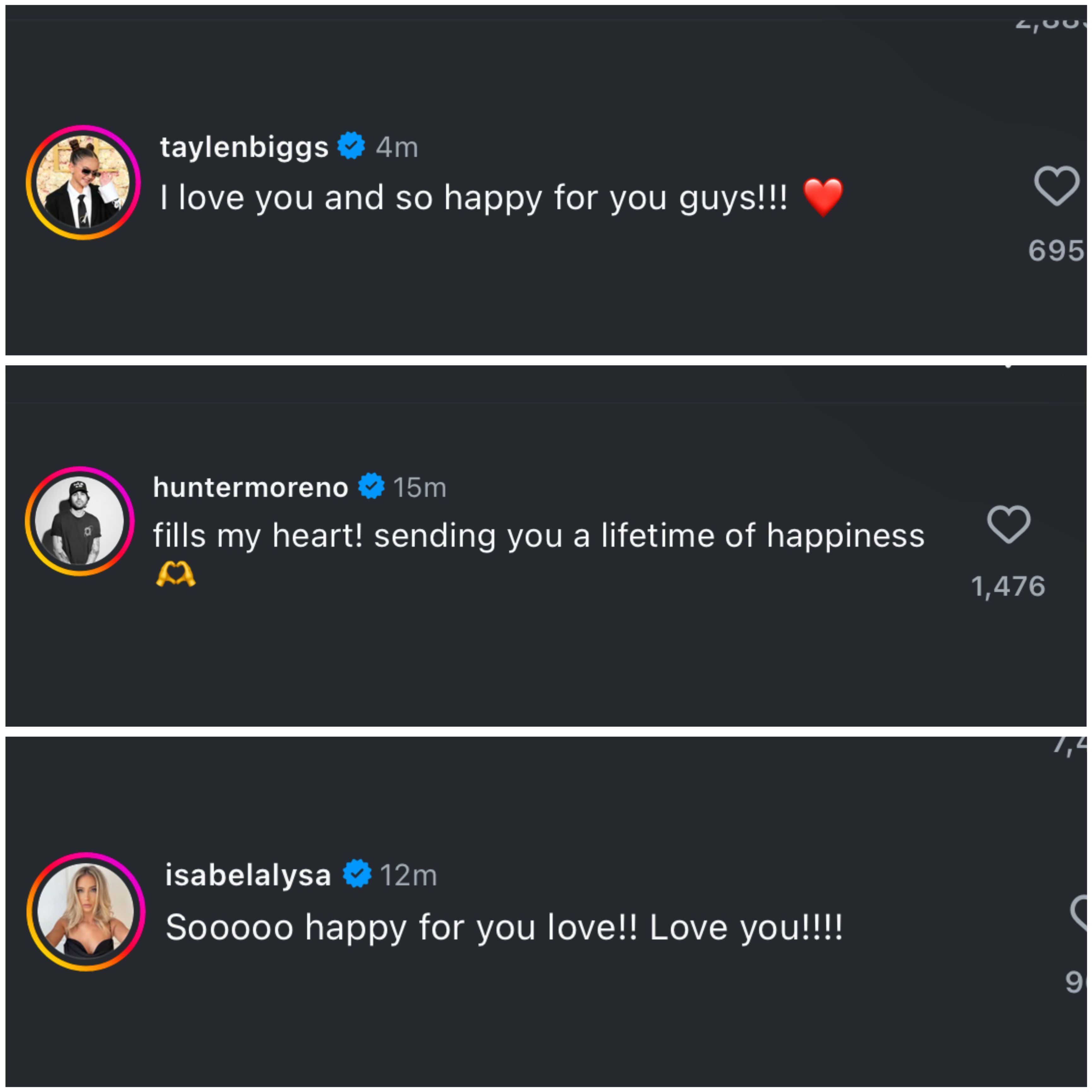Screen dimensions: 1092x1092
Task: Click the red heart emoji in taylenbiggs' comment
Action: pyautogui.click(x=822, y=197)
